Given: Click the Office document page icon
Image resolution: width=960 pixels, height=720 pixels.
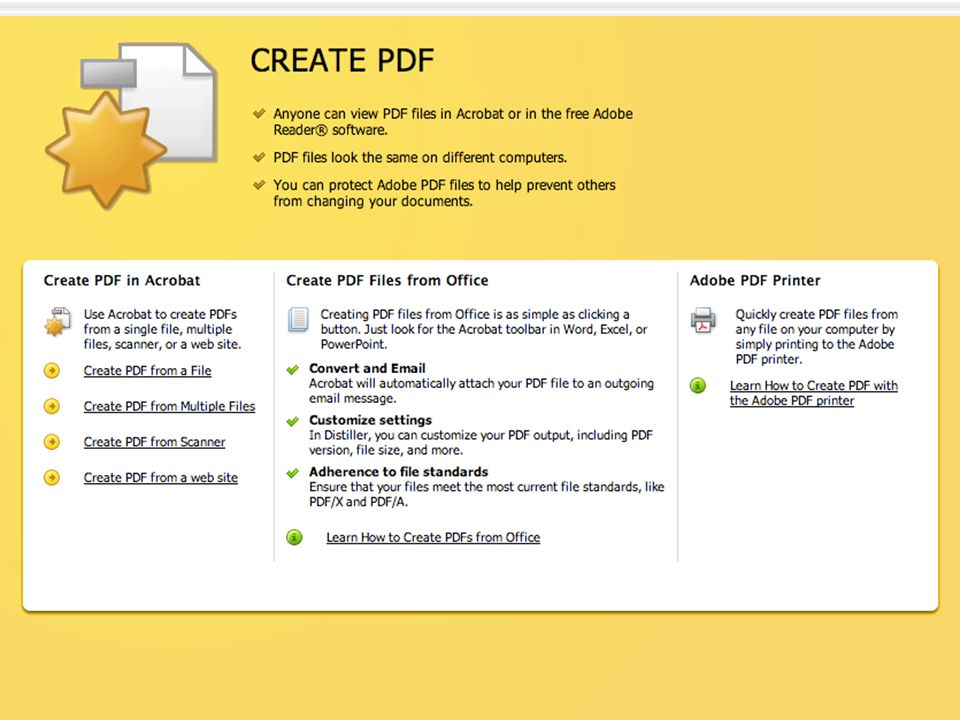Looking at the screenshot, I should 298,320.
